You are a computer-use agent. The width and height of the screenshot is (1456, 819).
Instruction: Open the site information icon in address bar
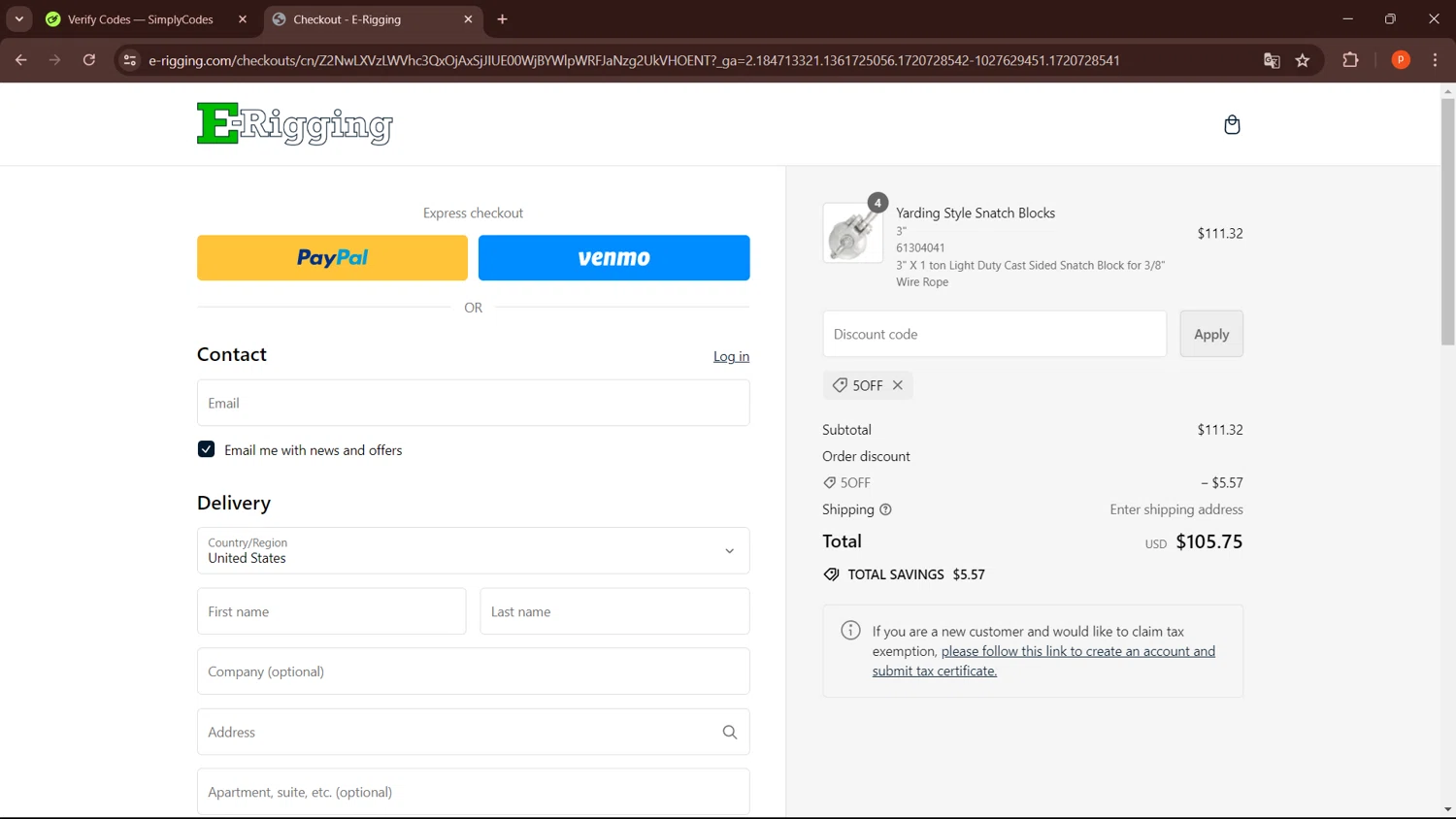pyautogui.click(x=129, y=60)
